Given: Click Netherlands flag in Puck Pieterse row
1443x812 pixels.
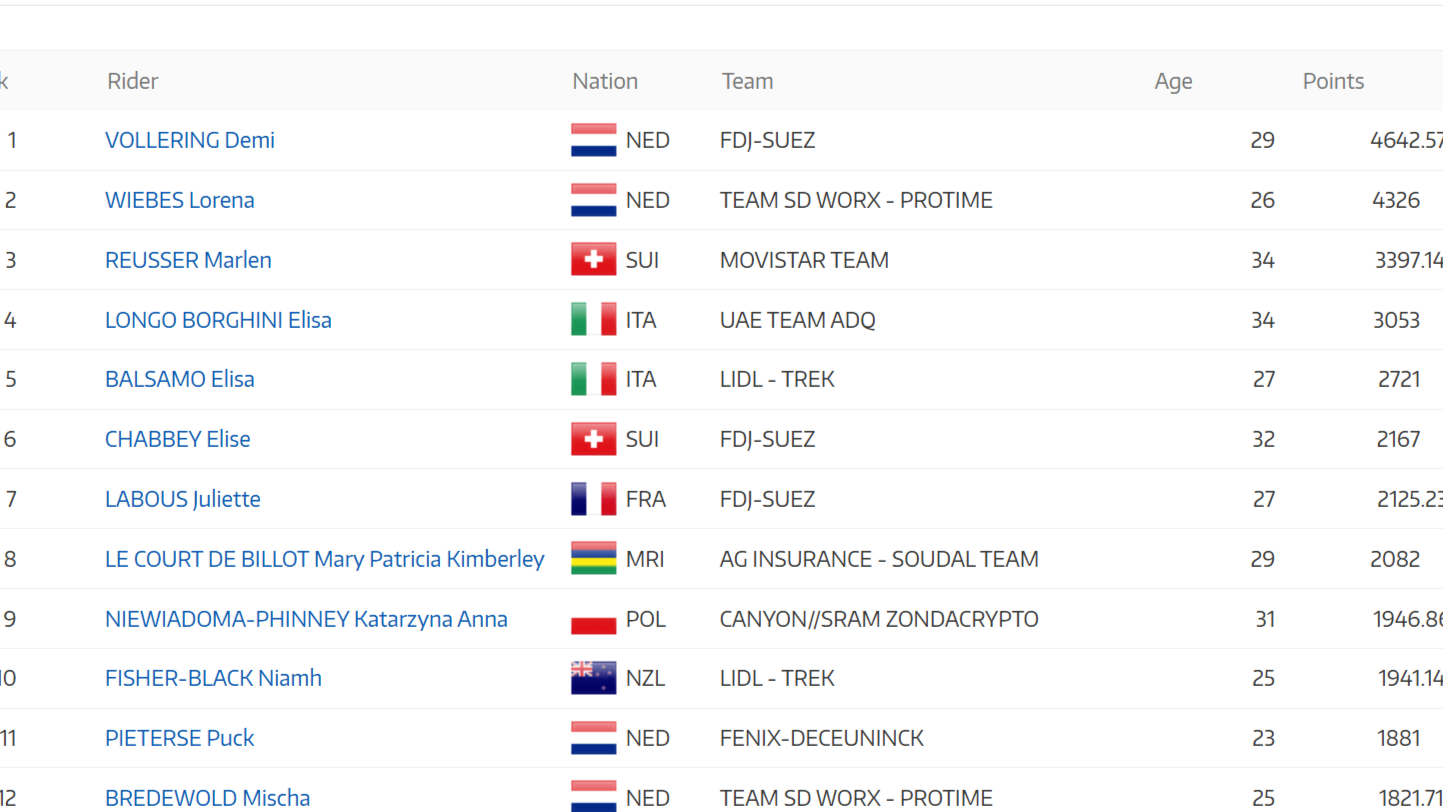Looking at the screenshot, I should point(593,738).
